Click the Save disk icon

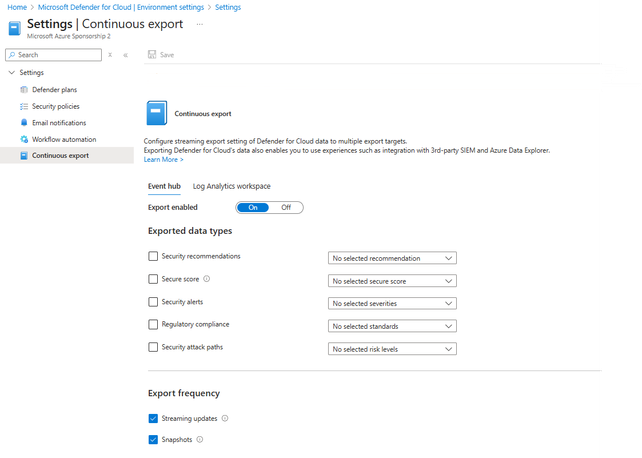[x=151, y=55]
